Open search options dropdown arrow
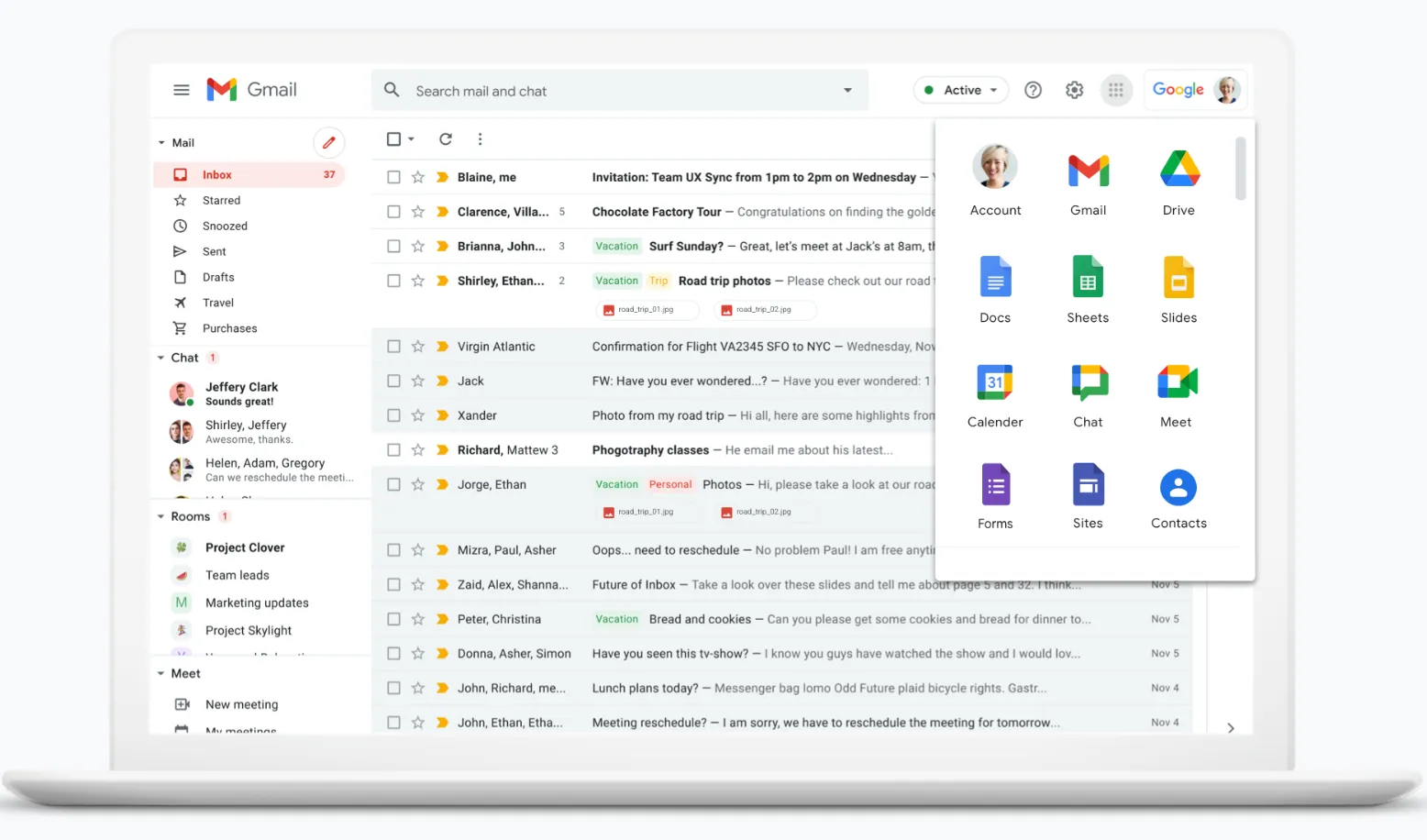This screenshot has width=1427, height=840. (x=847, y=90)
